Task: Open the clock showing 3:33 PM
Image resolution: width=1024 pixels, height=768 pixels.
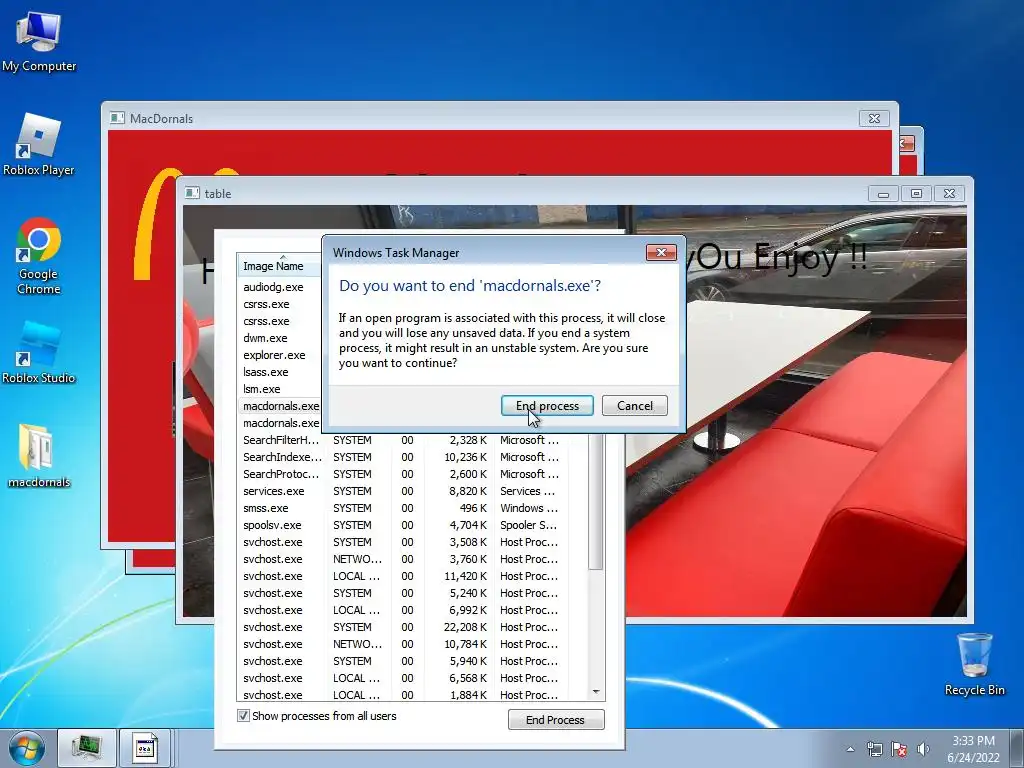Action: [x=973, y=749]
